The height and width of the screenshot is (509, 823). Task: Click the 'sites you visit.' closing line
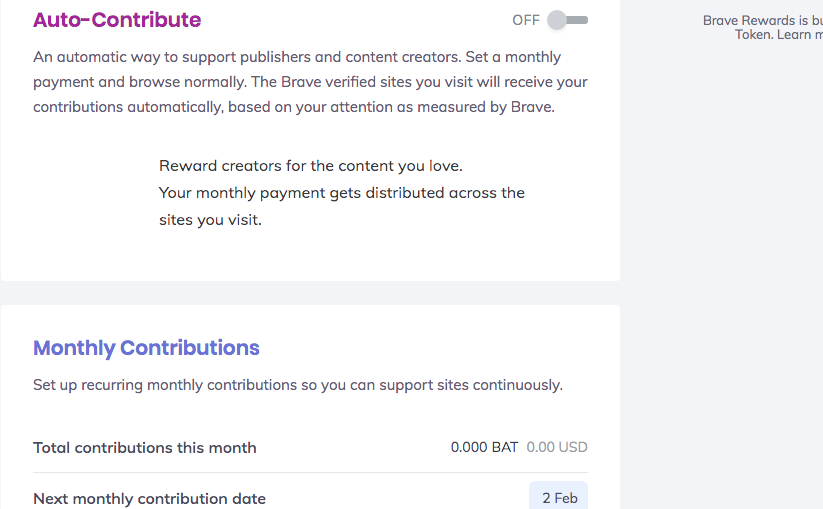tap(210, 220)
